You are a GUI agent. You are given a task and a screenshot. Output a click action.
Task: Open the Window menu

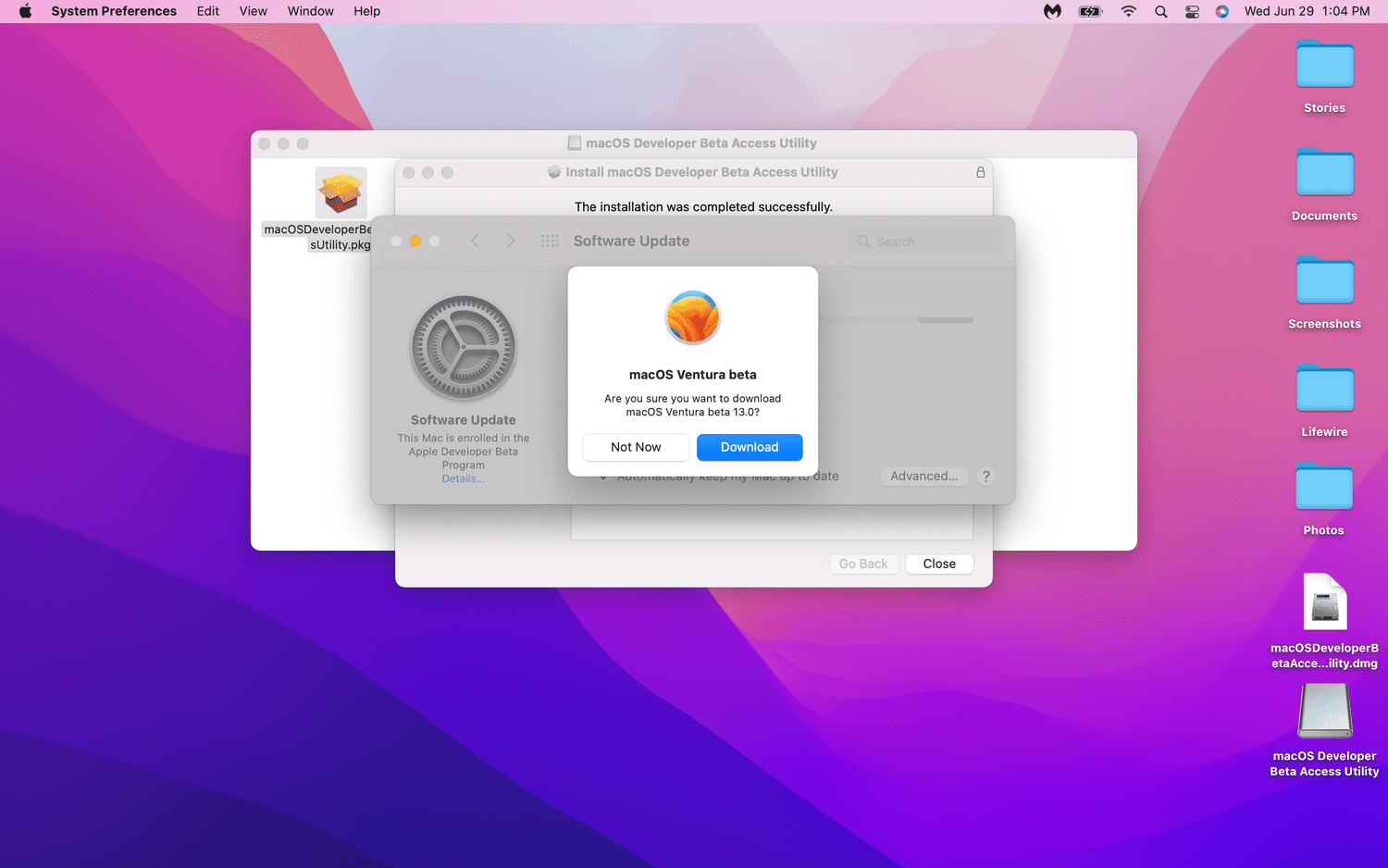(310, 11)
